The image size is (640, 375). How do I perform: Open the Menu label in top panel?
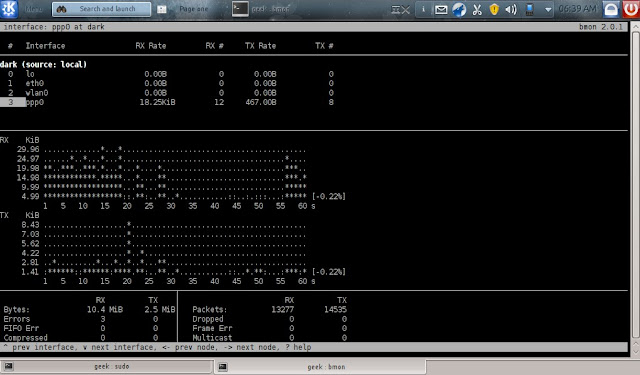[x=33, y=9]
